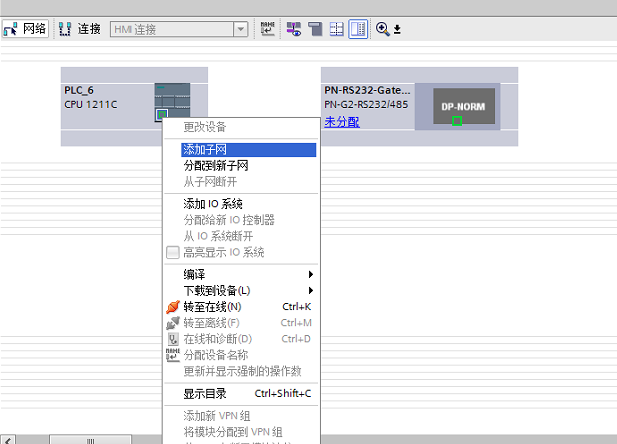617x444 pixels.
Task: Choose 分配设备名称 menu entry
Action: click(241, 355)
